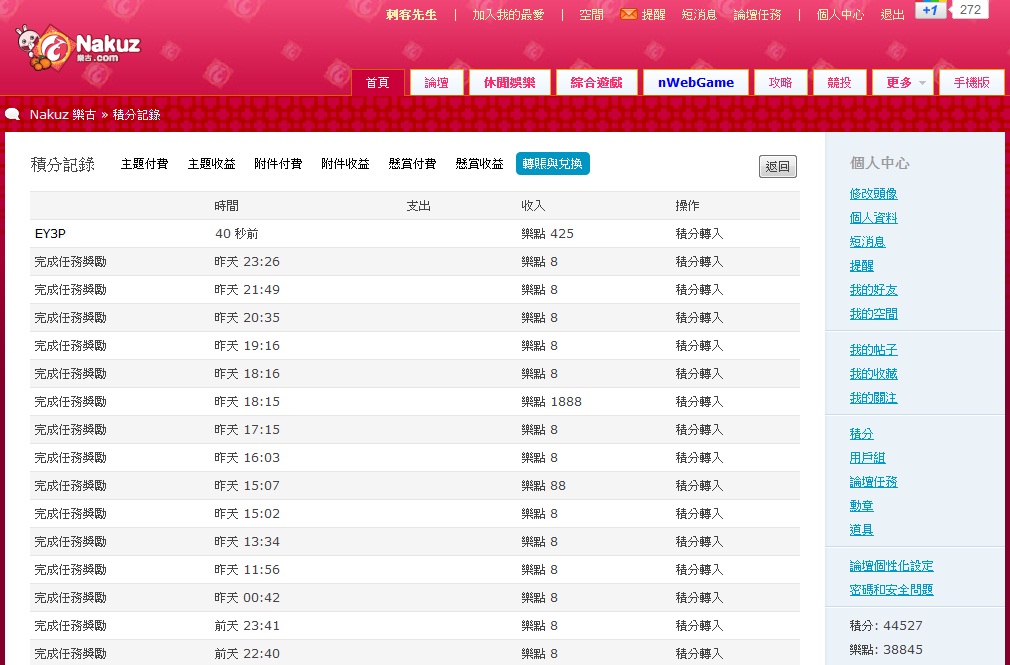Click 樂點: 38845 in sidebar
The image size is (1010, 665).
point(886,650)
